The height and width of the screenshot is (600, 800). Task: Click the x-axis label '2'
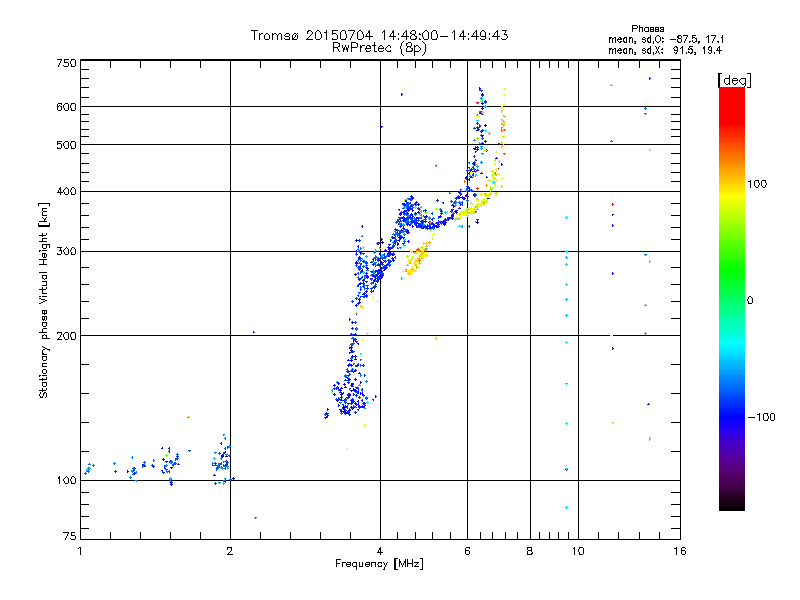coord(230,551)
